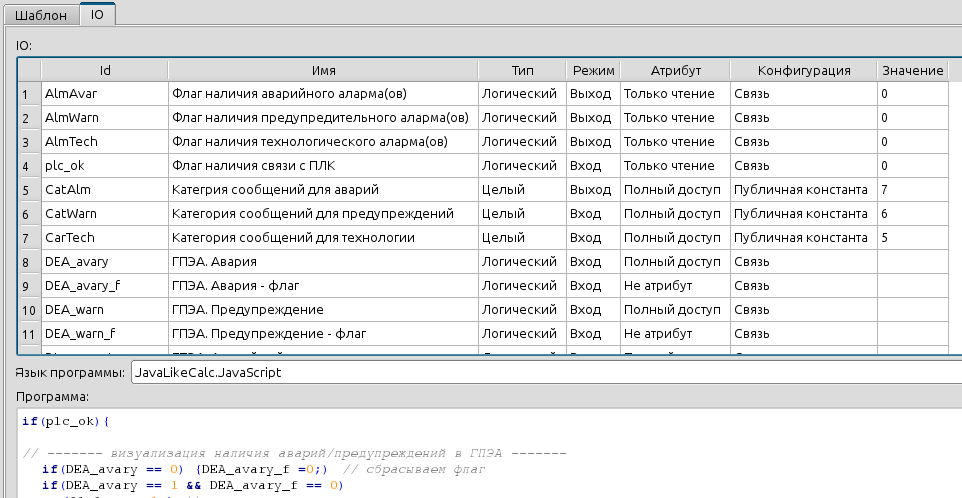The image size is (962, 498).
Task: Click the Id column header
Action: [104, 70]
